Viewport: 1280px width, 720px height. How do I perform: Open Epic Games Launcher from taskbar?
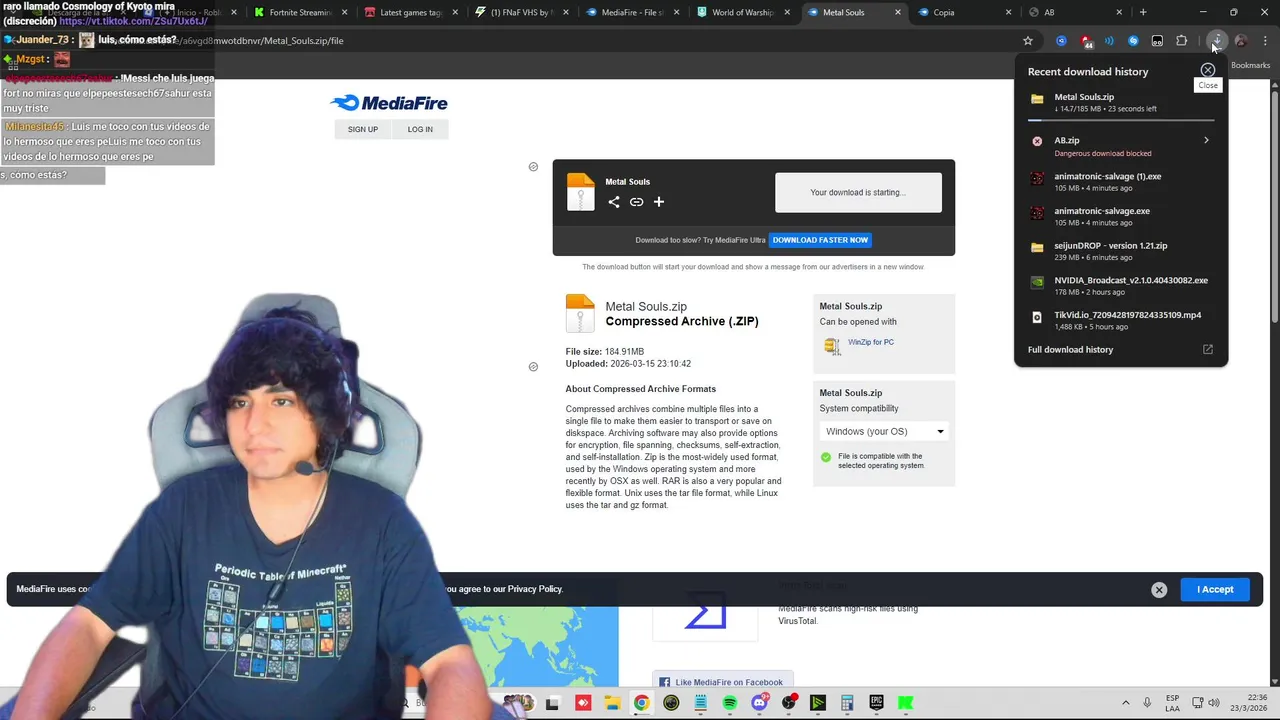(876, 703)
